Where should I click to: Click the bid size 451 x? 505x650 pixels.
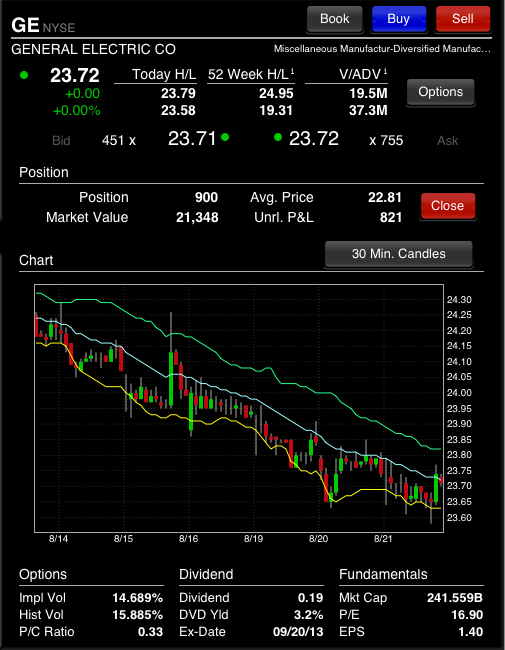[119, 141]
